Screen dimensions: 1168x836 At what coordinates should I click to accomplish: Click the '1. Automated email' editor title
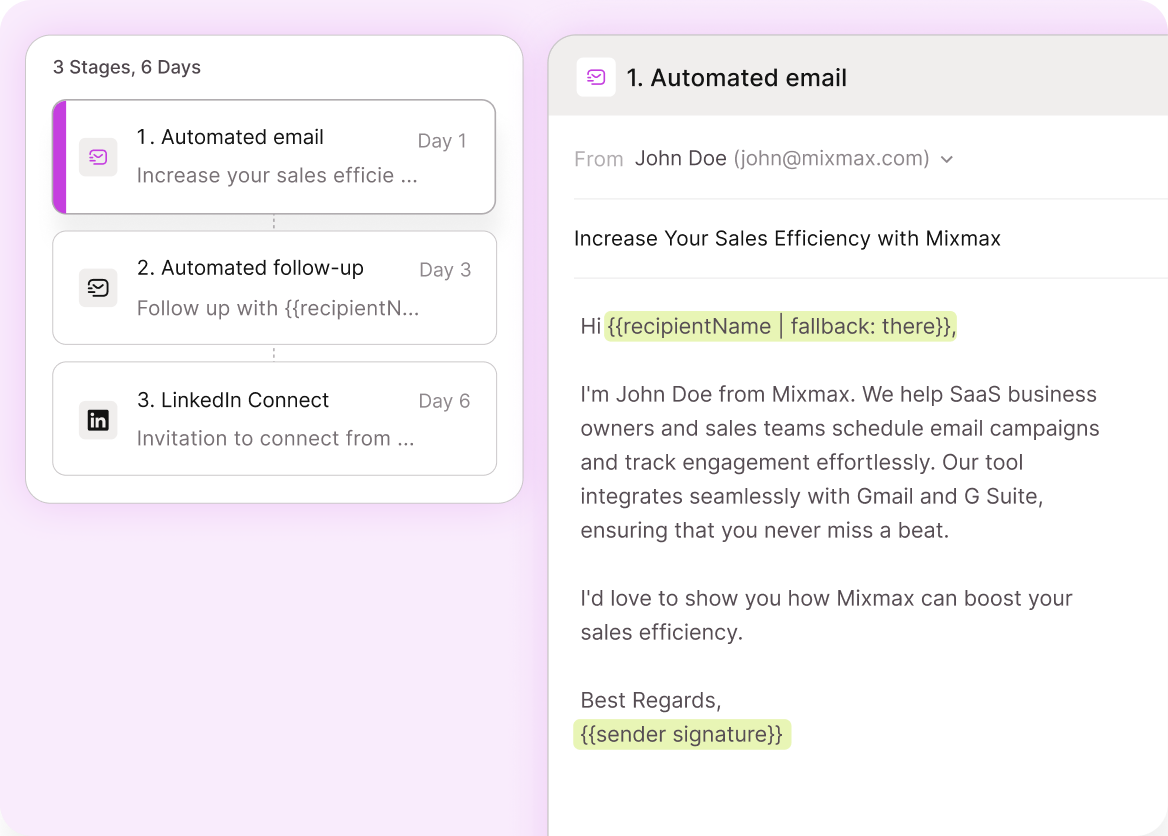(737, 78)
